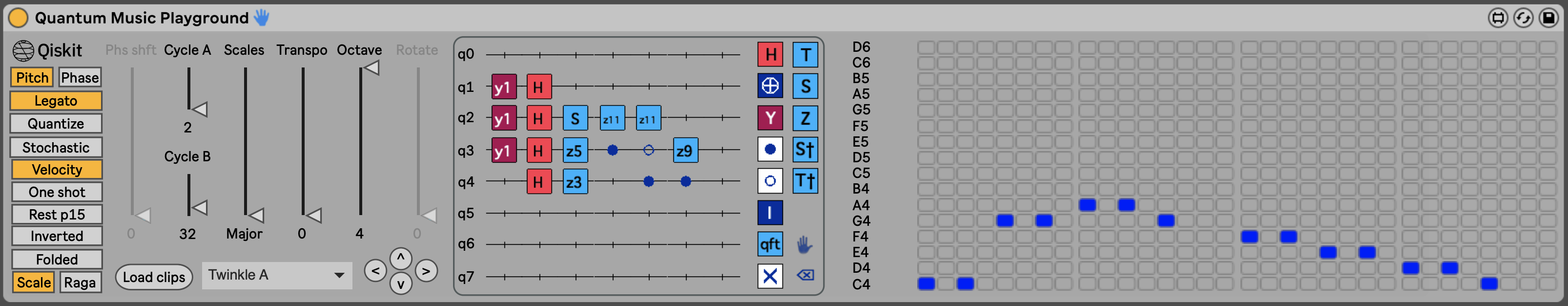Shift circuit down with the v arrow

point(400,284)
